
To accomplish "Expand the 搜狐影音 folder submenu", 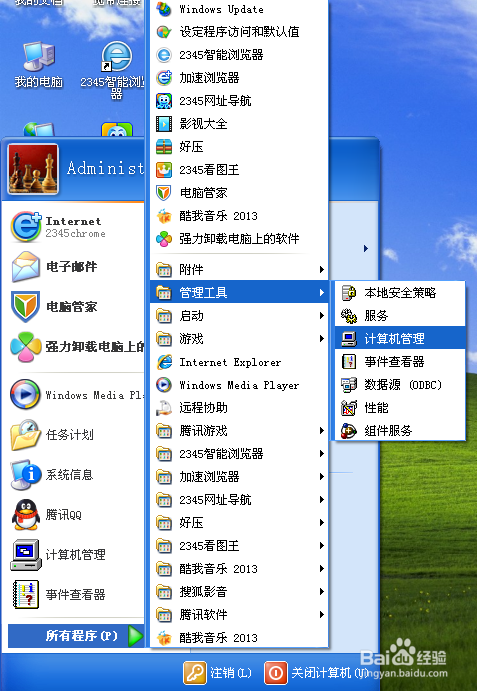I will coord(239,591).
